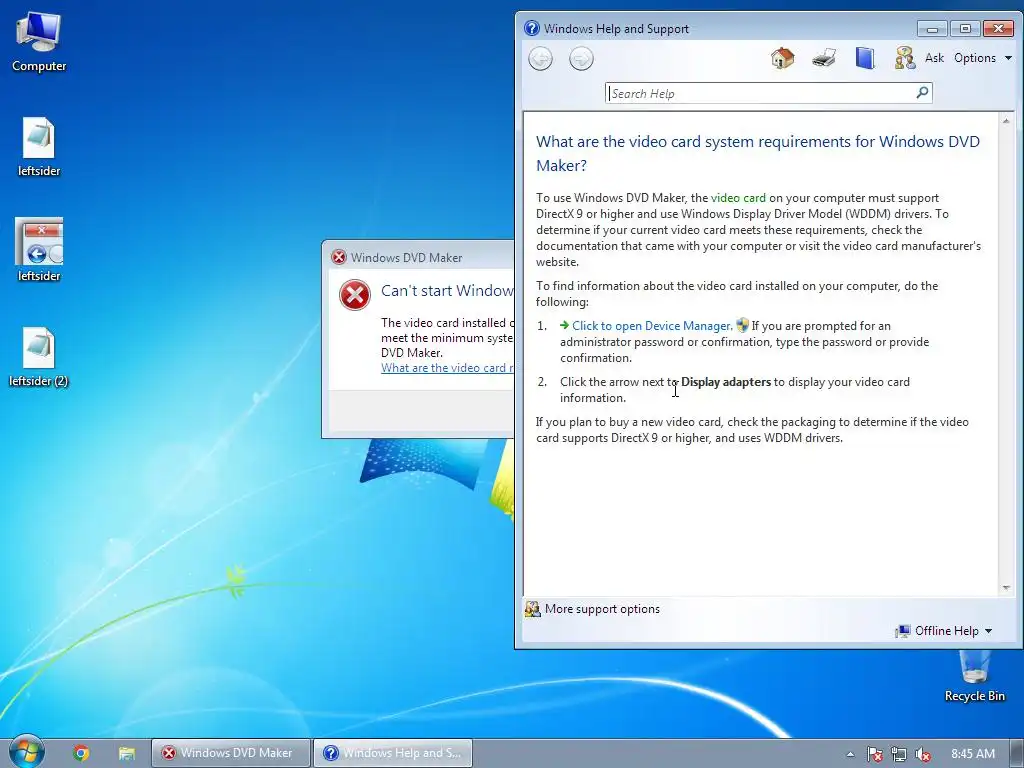
Task: Click 'What are the video card' link in DVD Maker dialog
Action: click(x=447, y=368)
